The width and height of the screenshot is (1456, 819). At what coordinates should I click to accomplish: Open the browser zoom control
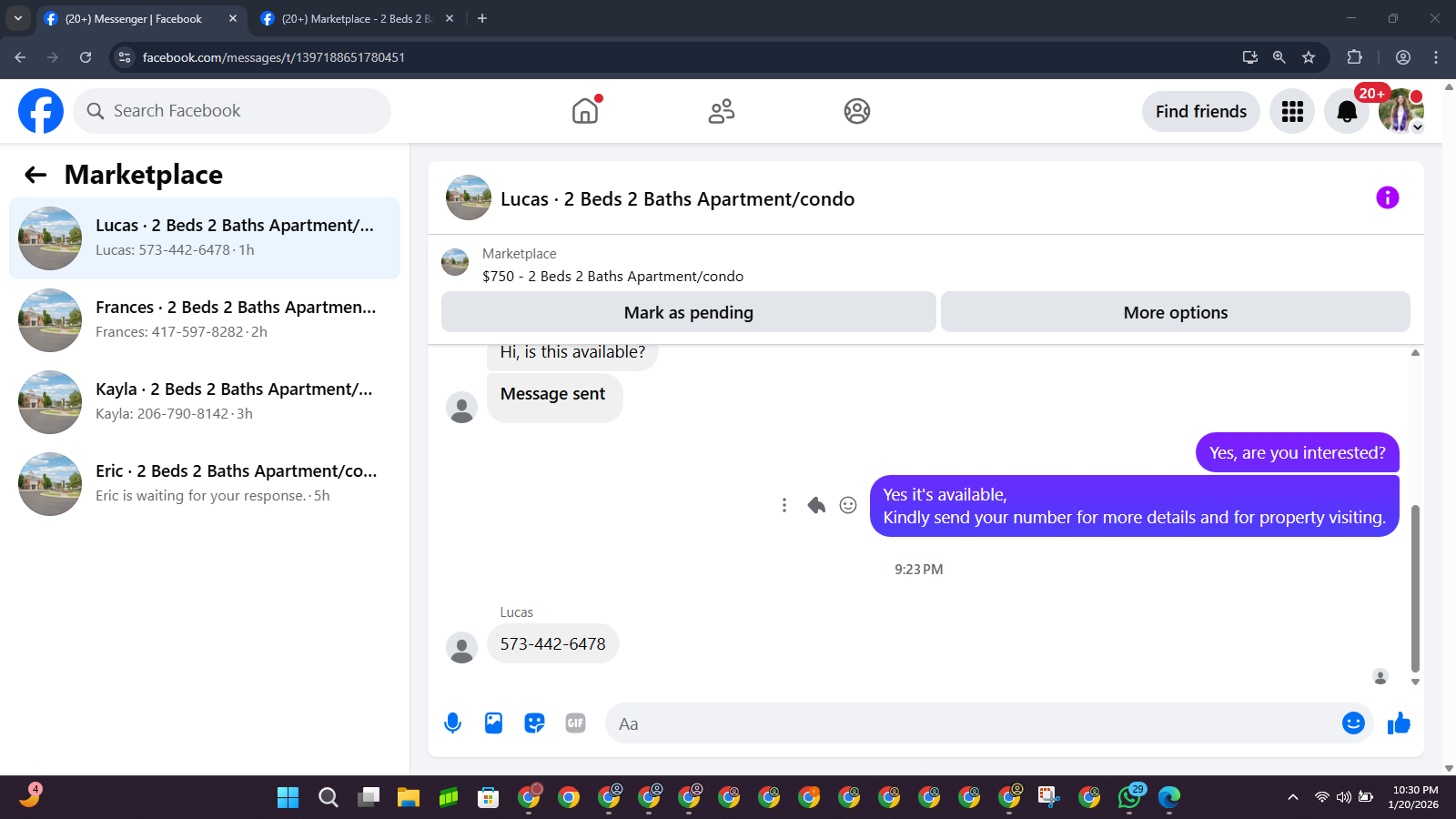[1279, 57]
